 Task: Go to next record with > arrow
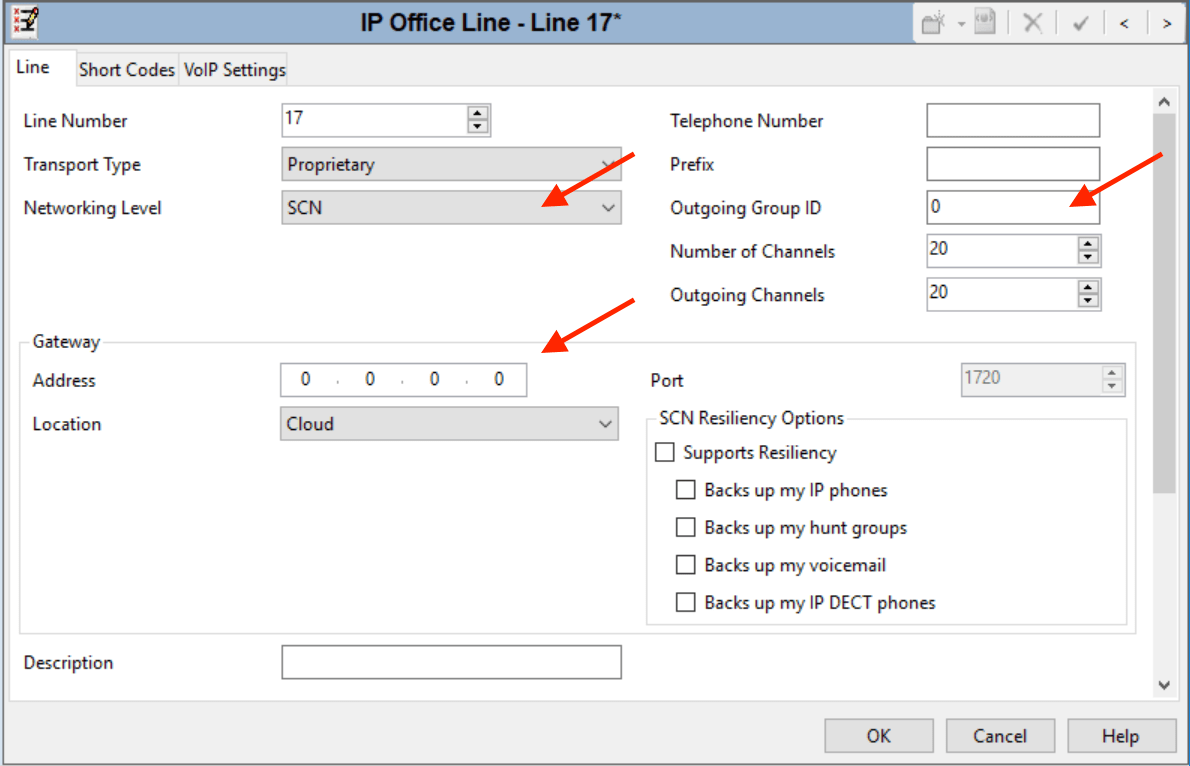click(x=1166, y=24)
